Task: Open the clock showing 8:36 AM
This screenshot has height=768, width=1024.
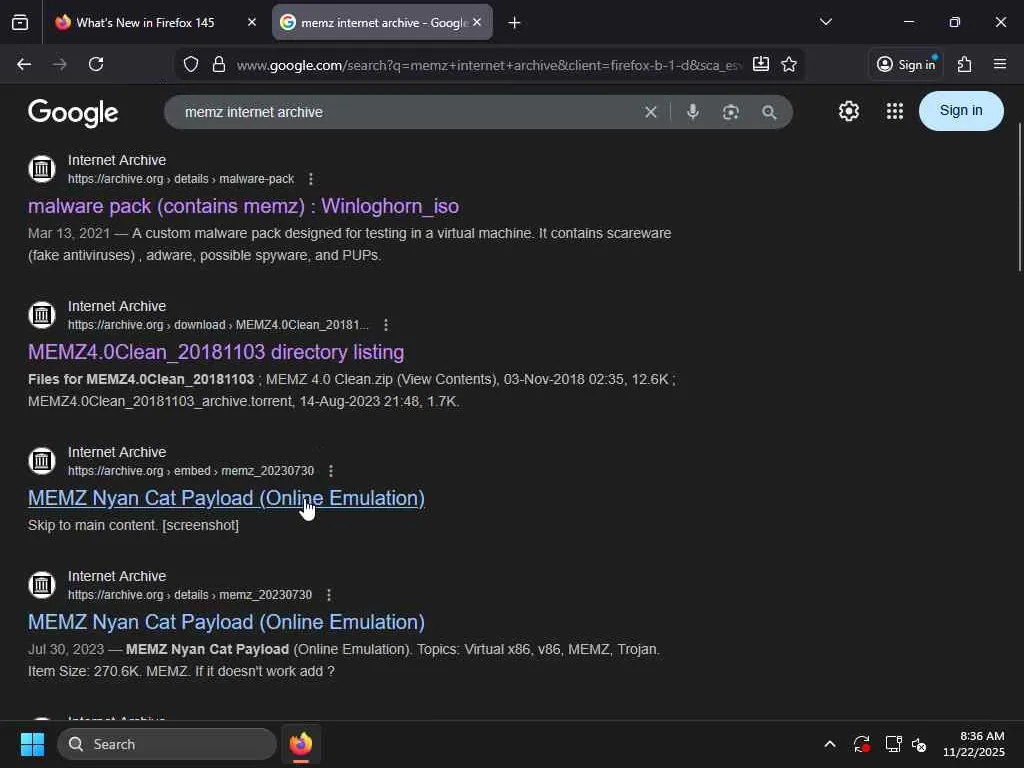Action: pos(973,744)
